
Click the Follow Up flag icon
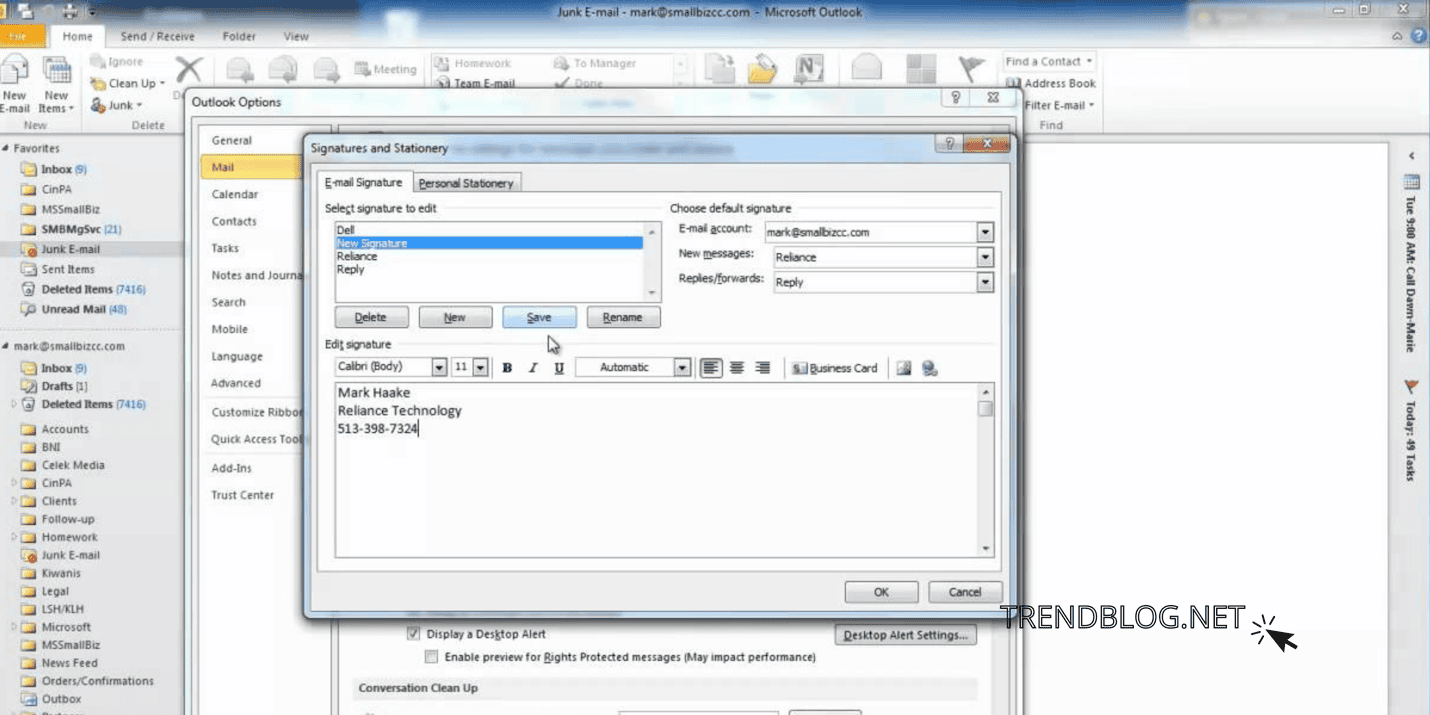(971, 68)
